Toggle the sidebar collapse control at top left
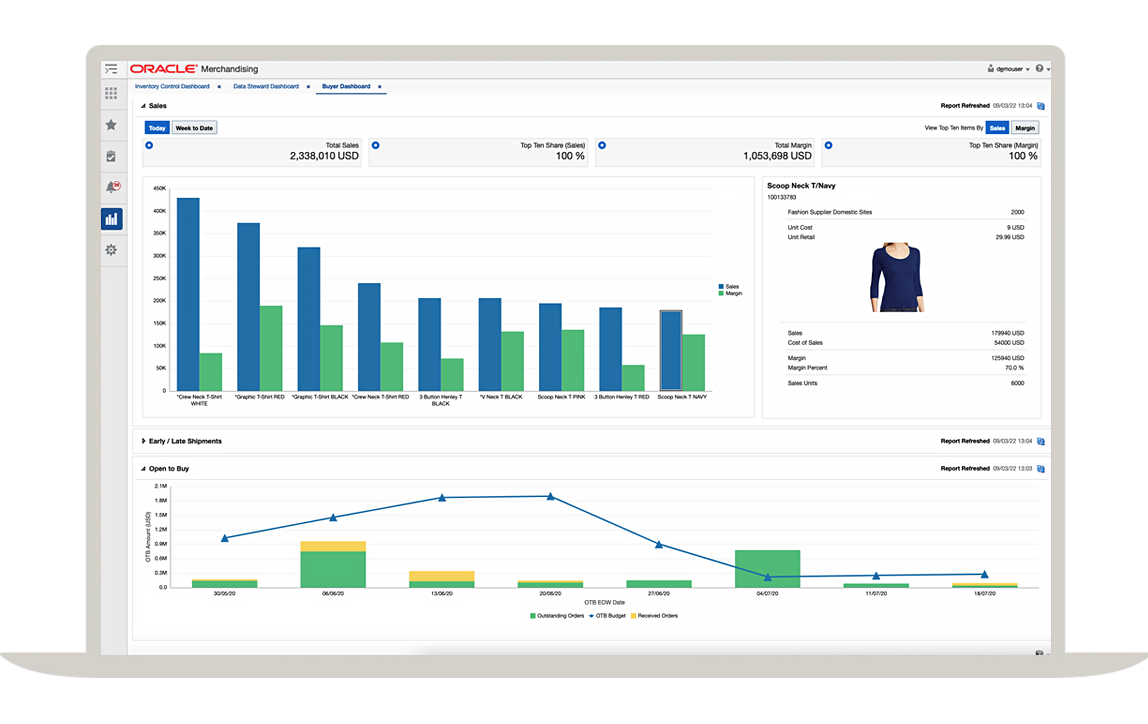The width and height of the screenshot is (1148, 724). 112,69
